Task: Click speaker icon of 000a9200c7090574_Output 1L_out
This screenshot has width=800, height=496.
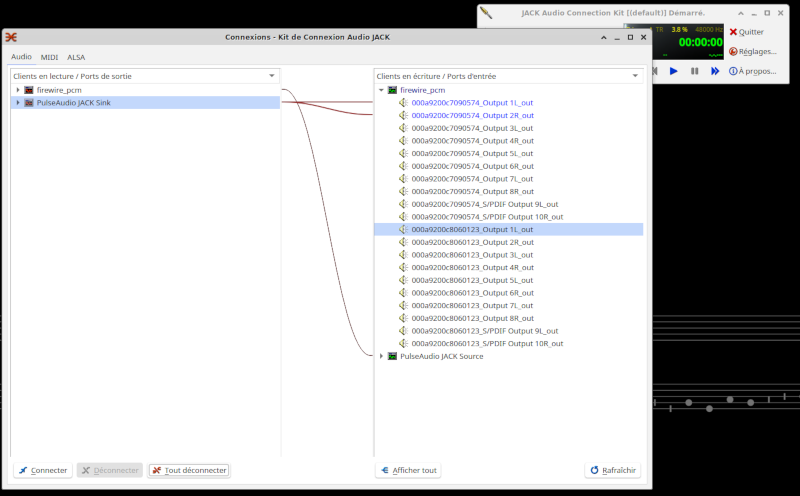Action: [403, 103]
